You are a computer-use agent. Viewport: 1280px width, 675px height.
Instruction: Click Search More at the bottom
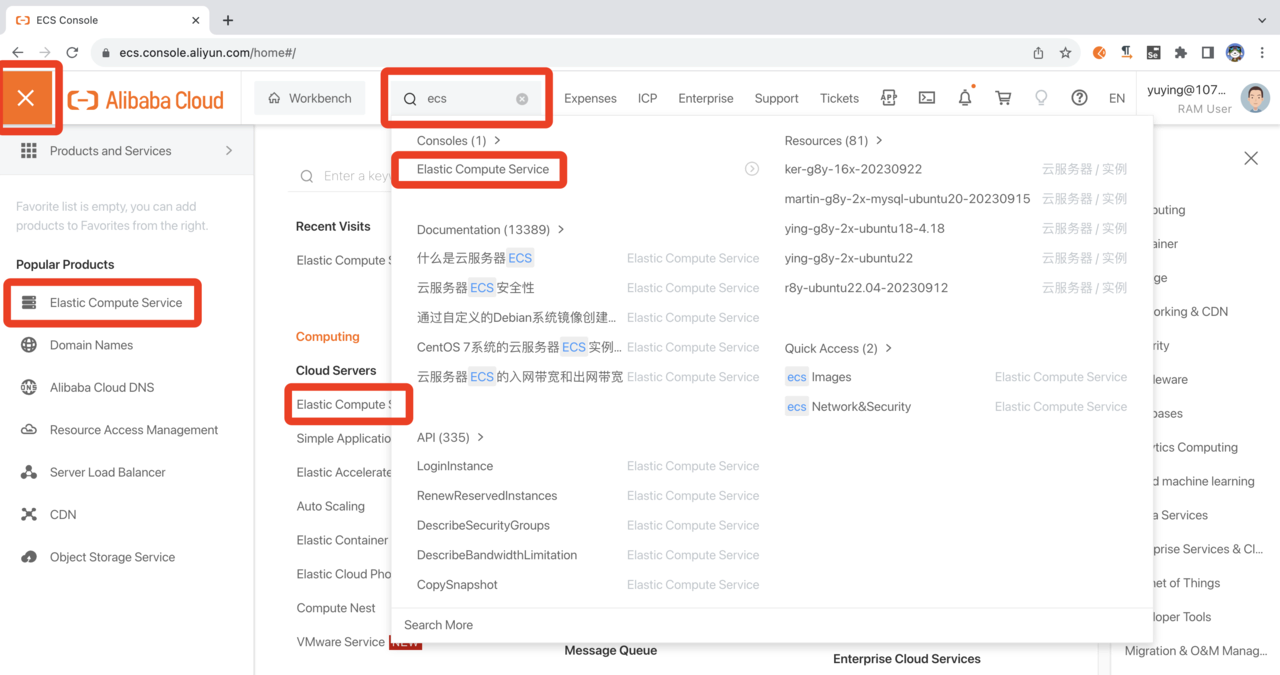point(438,624)
